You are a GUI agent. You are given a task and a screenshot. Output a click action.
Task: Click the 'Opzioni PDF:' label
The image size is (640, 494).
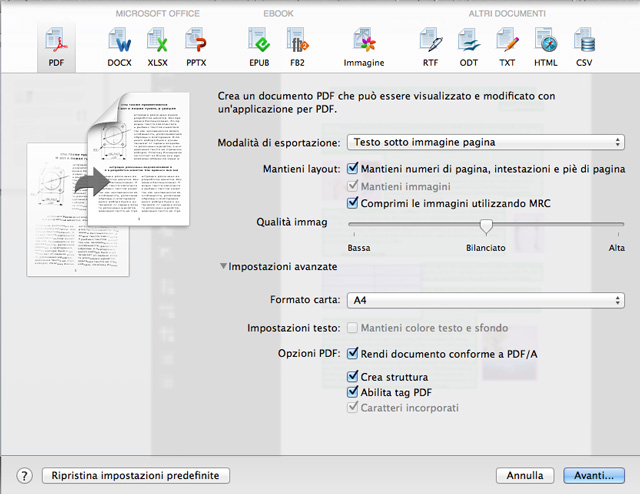pos(309,353)
